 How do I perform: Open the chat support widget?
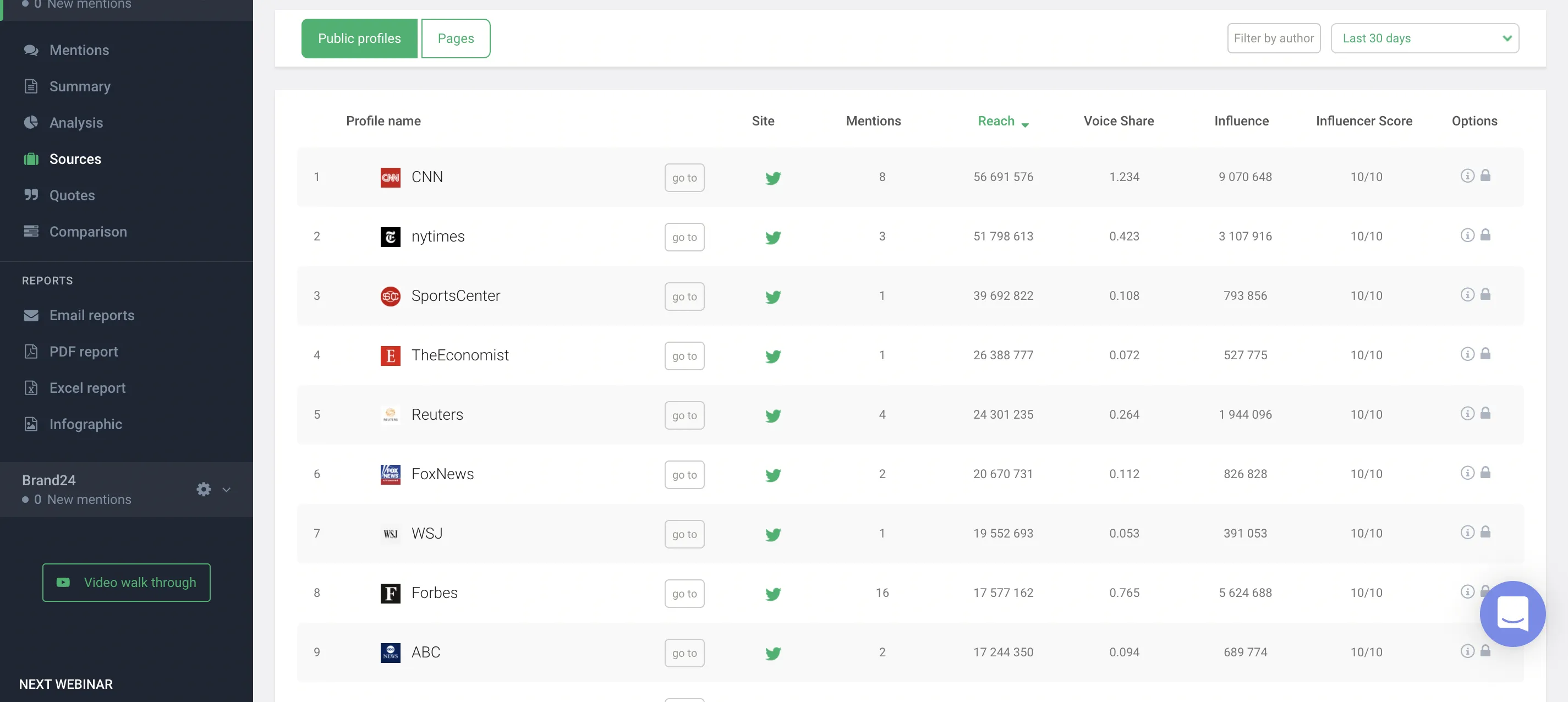pos(1512,614)
